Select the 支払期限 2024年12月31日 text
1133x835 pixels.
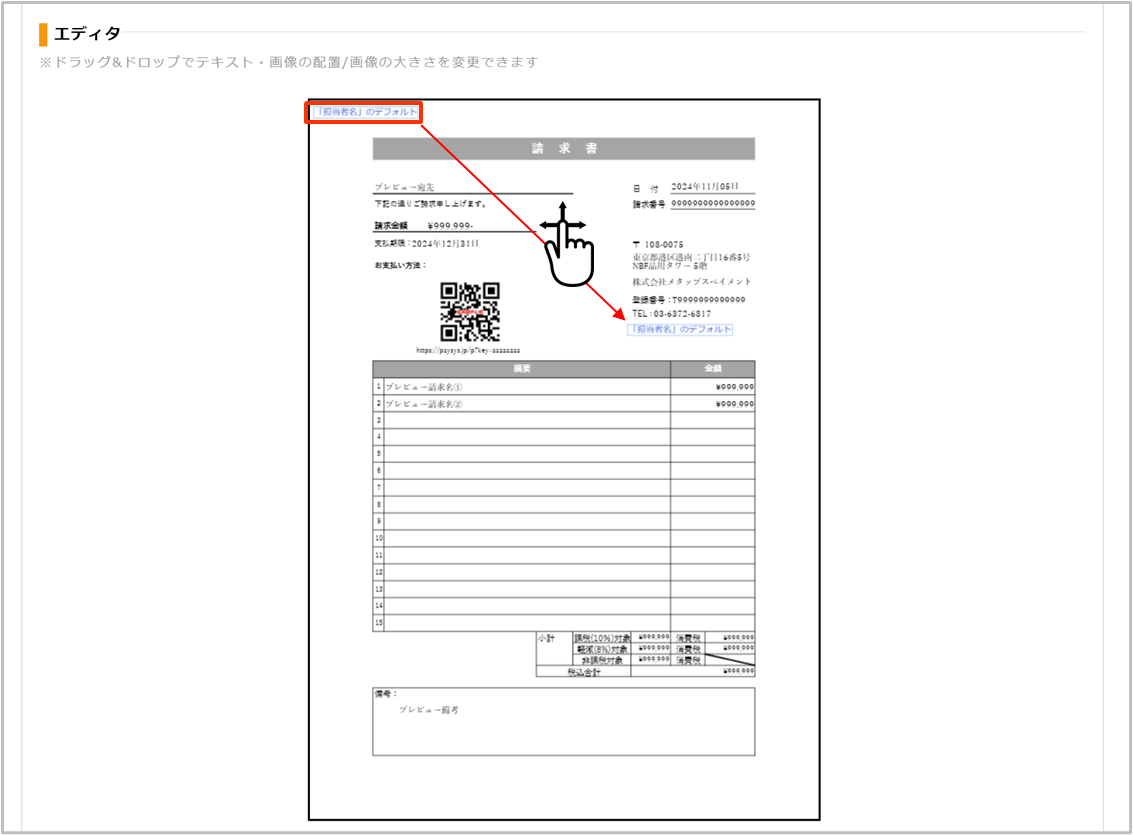tap(426, 243)
